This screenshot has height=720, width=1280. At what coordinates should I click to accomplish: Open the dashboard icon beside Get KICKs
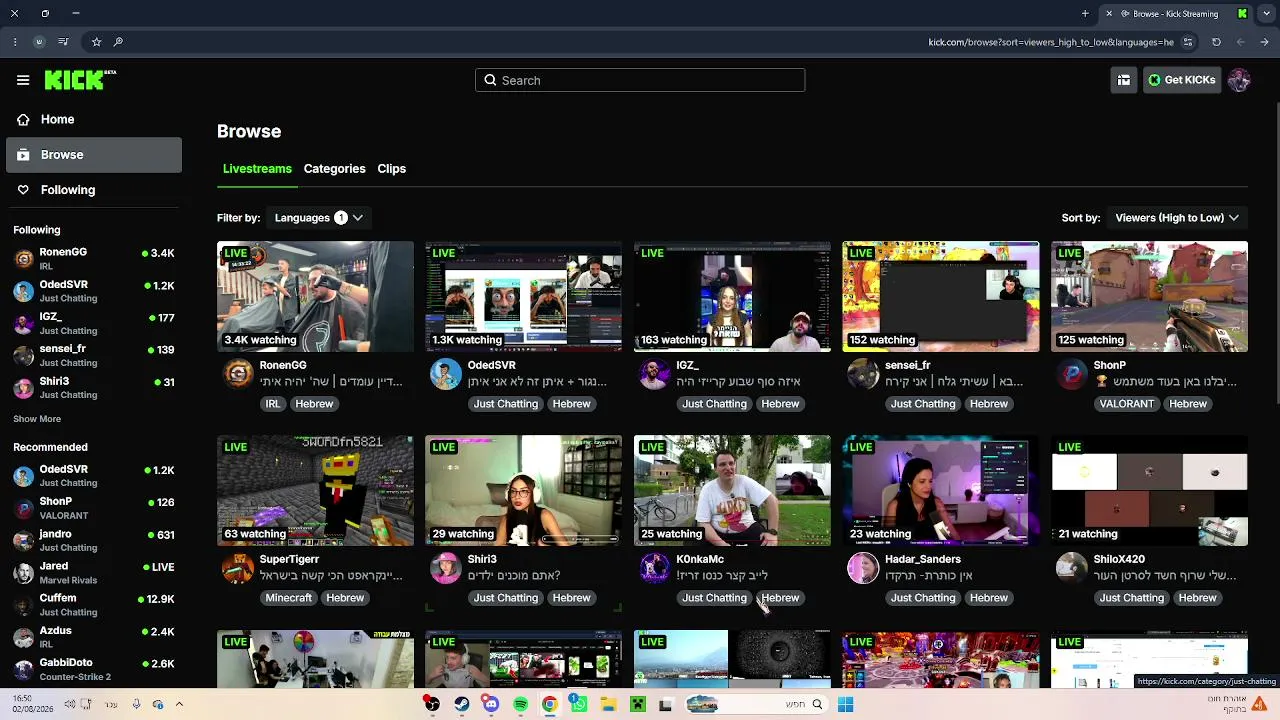pyautogui.click(x=1124, y=80)
